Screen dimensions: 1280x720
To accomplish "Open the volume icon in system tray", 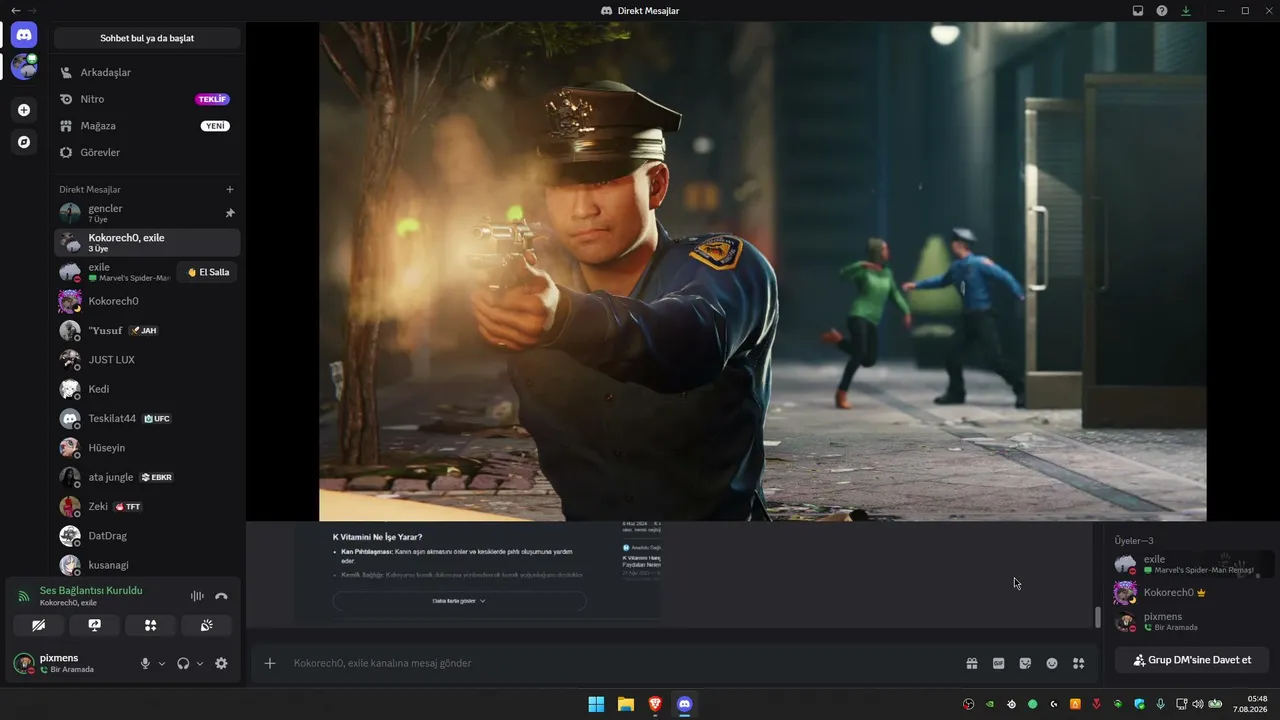I will coord(1198,704).
